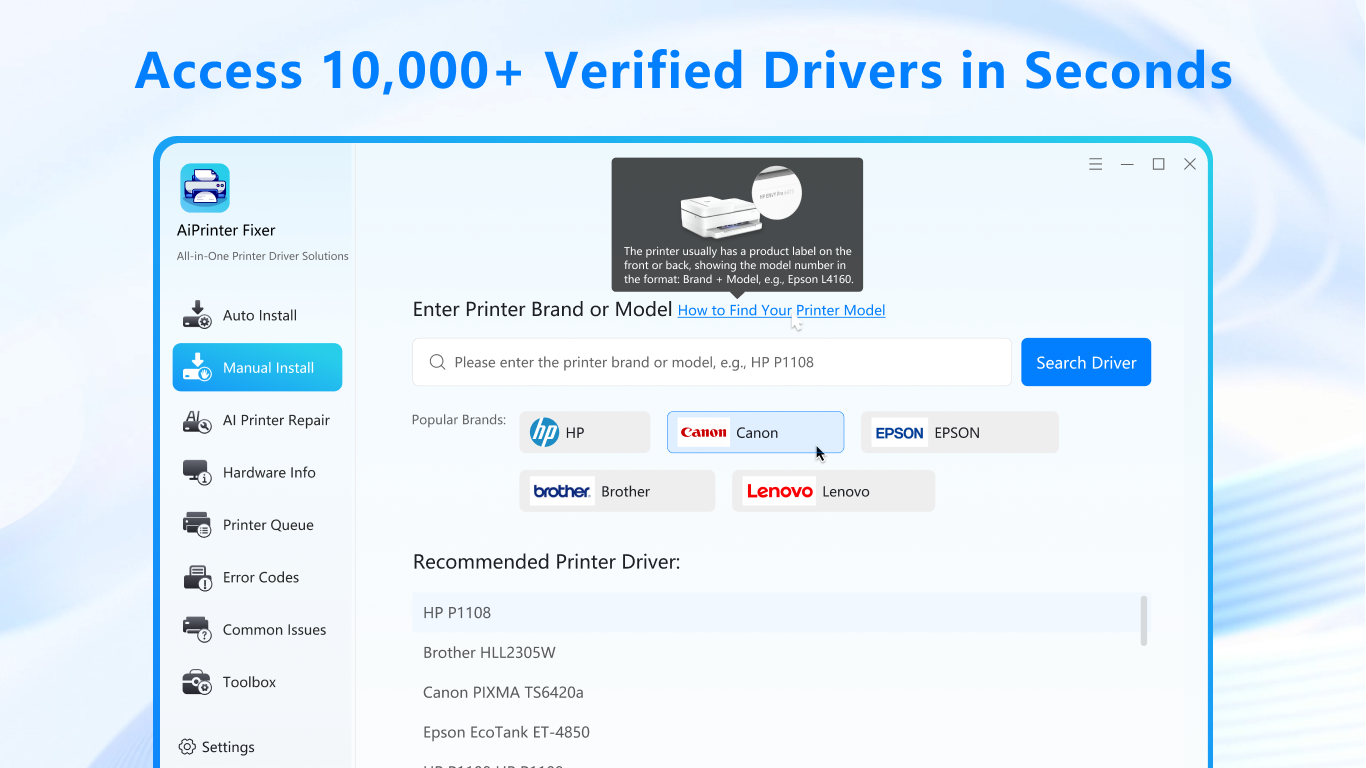
Task: Click the Printer Queue icon
Action: click(197, 525)
